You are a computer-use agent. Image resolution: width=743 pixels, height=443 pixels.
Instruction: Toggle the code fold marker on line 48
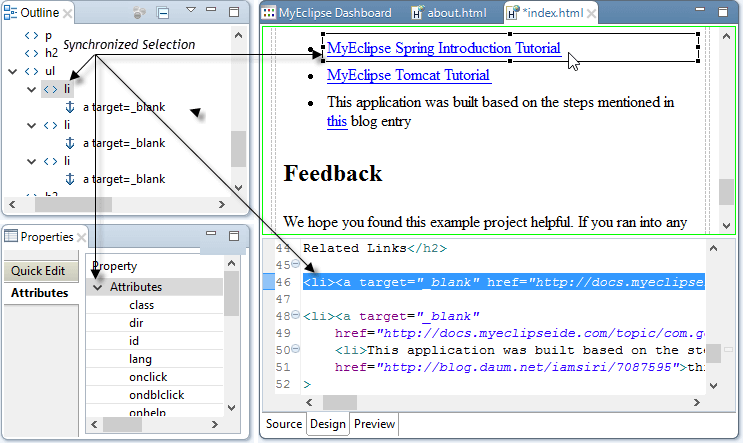295,315
